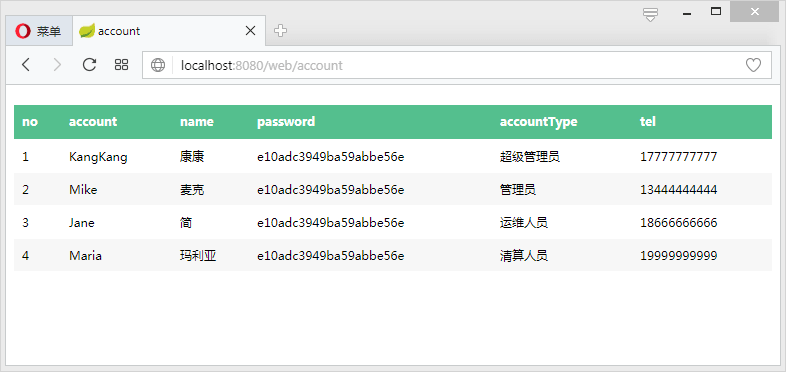Viewport: 786px width, 372px height.
Task: Click account type 管理员 in Mike row
Action: [x=518, y=190]
